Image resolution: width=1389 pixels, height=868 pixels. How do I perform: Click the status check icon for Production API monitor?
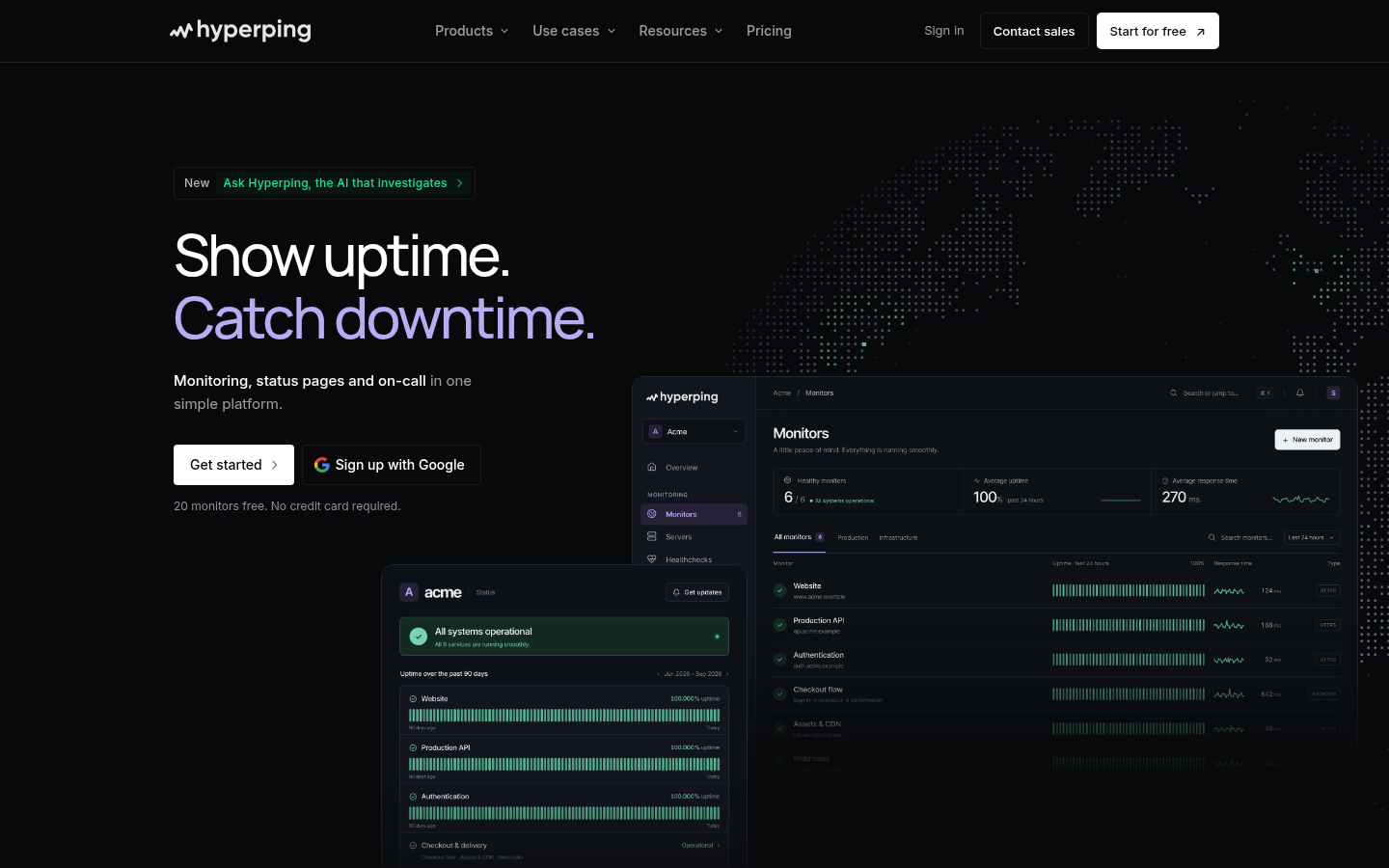[780, 625]
